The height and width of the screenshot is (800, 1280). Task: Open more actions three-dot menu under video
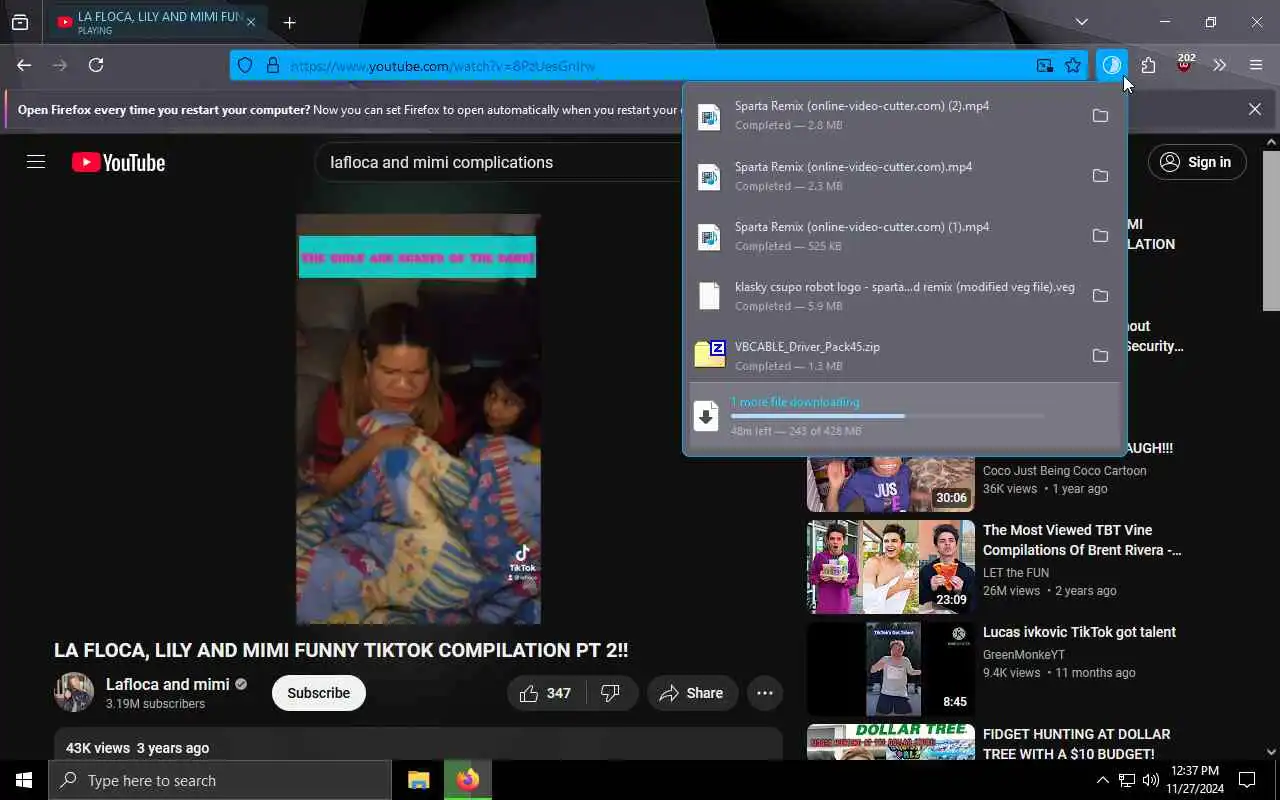click(765, 693)
